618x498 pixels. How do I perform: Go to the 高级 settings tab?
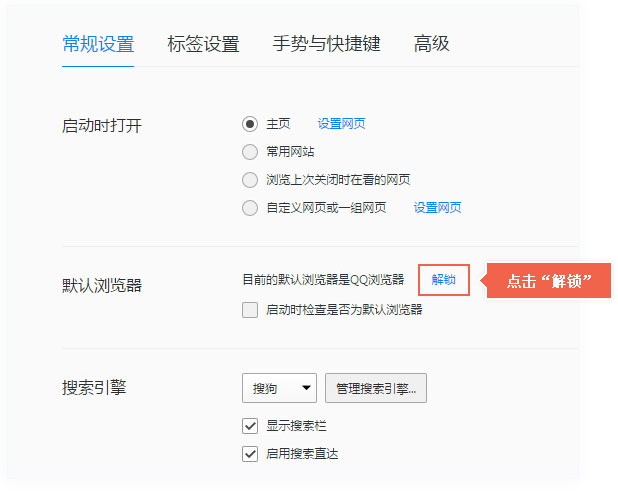432,44
